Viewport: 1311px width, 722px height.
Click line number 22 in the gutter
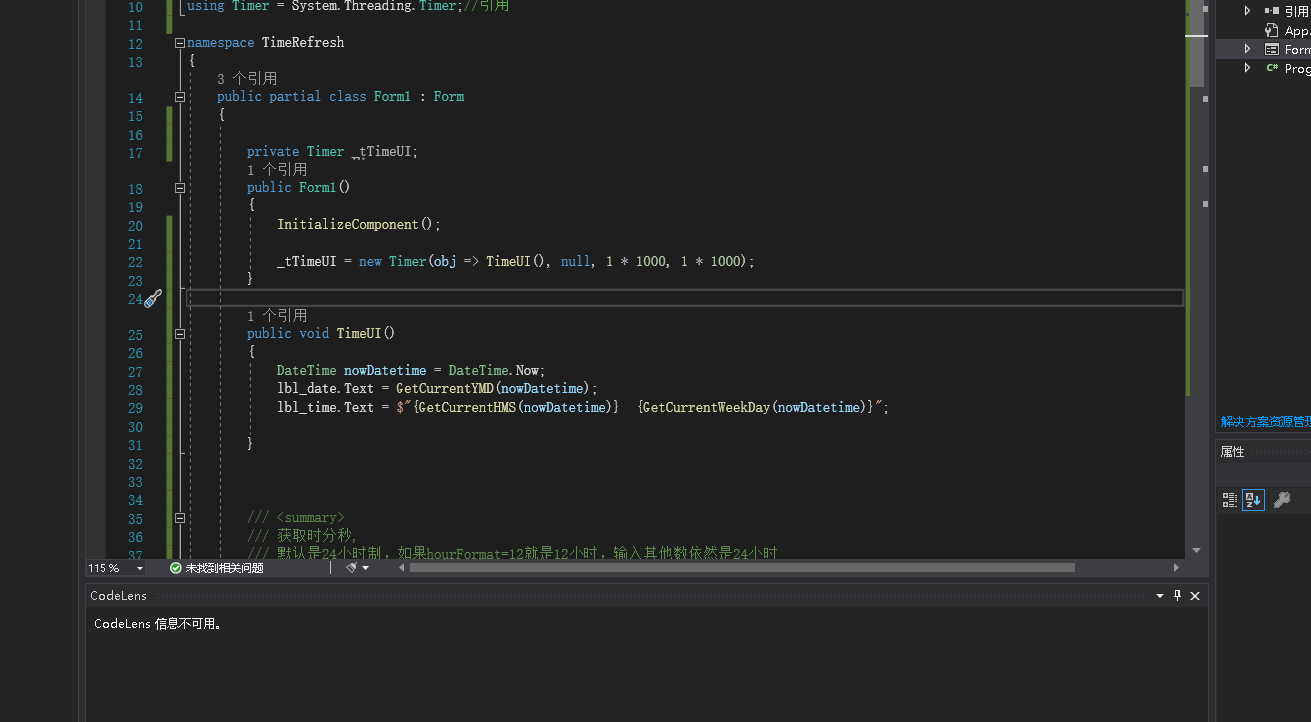pyautogui.click(x=135, y=262)
